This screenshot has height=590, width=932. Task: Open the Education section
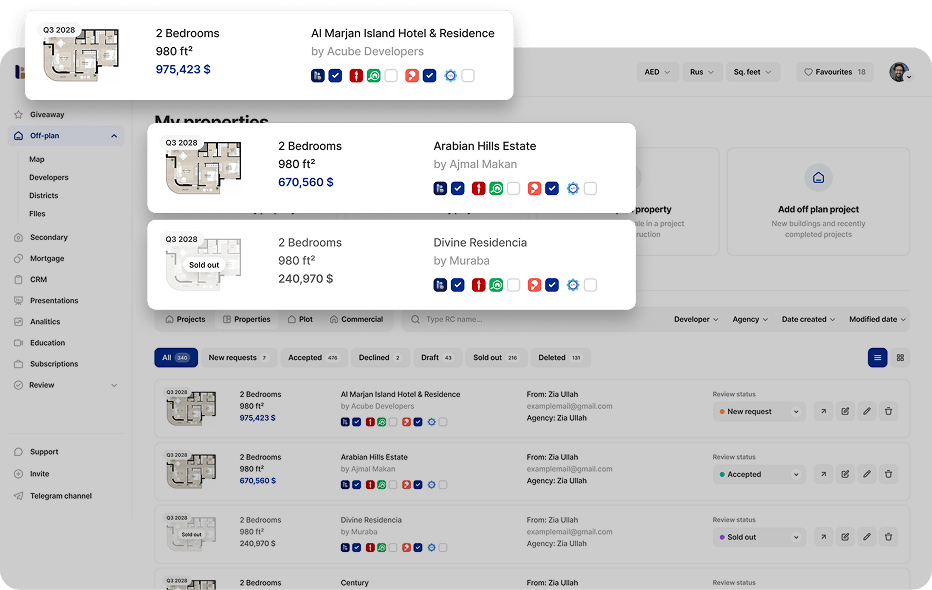coord(47,343)
